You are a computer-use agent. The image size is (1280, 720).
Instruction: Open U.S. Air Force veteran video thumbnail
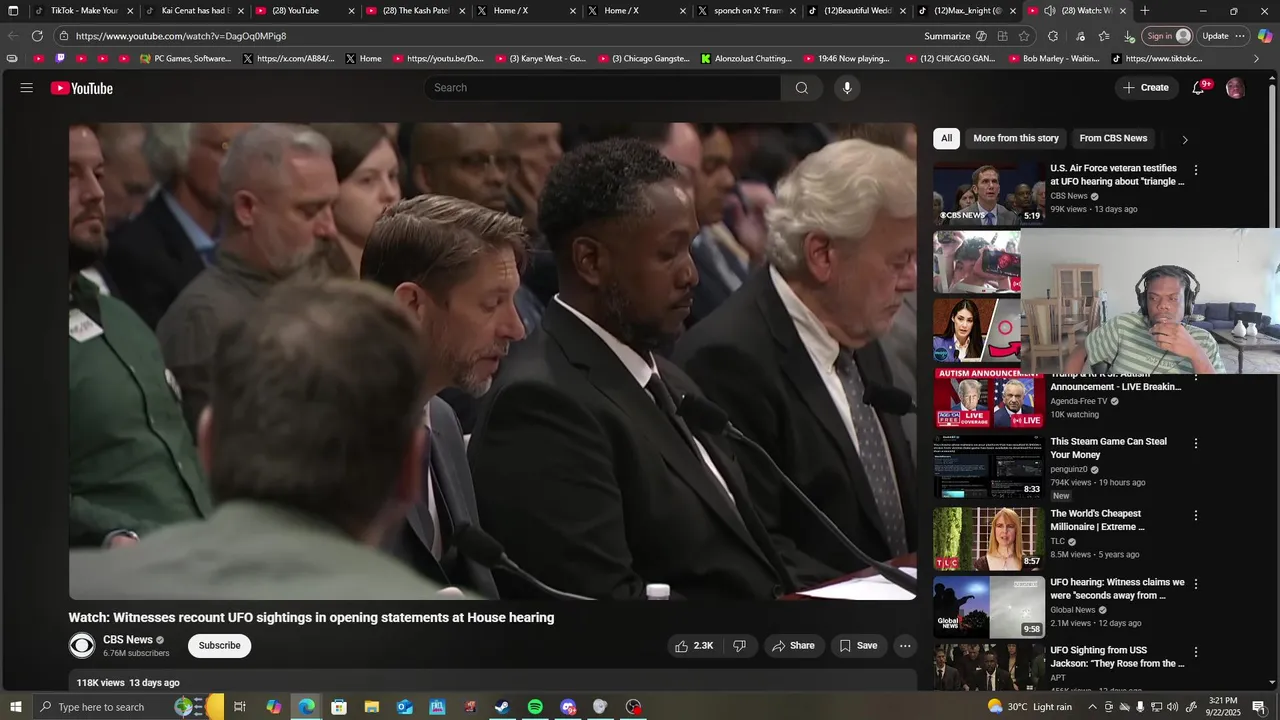[989, 194]
